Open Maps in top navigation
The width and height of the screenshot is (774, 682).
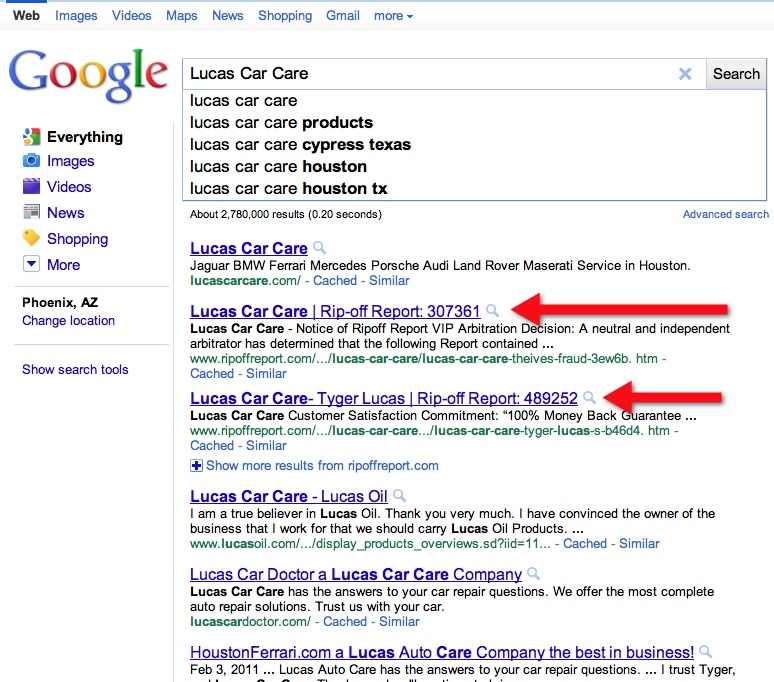tap(181, 16)
